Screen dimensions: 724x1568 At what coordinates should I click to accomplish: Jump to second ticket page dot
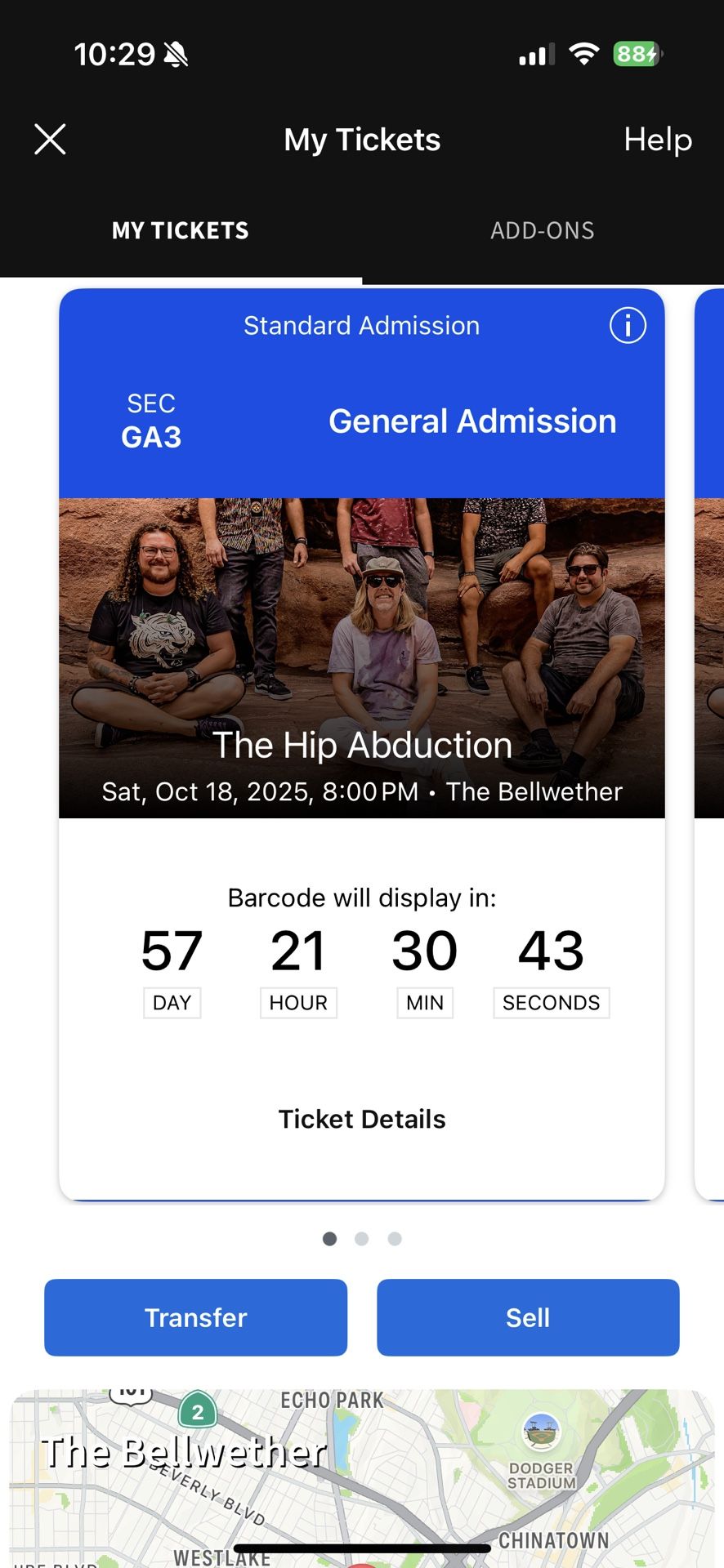click(362, 1239)
